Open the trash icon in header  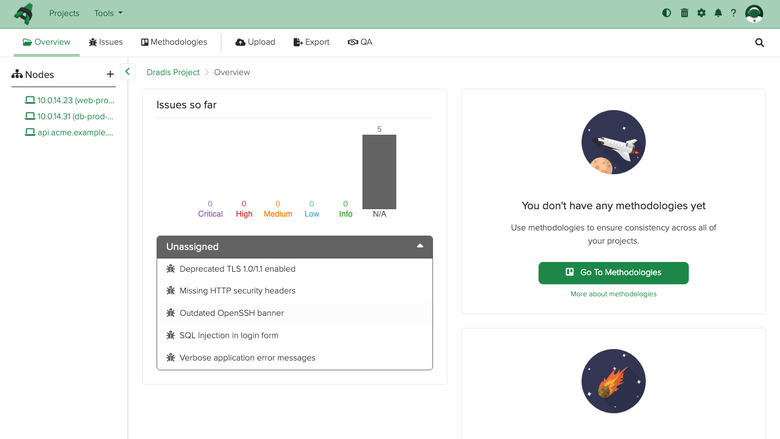684,13
